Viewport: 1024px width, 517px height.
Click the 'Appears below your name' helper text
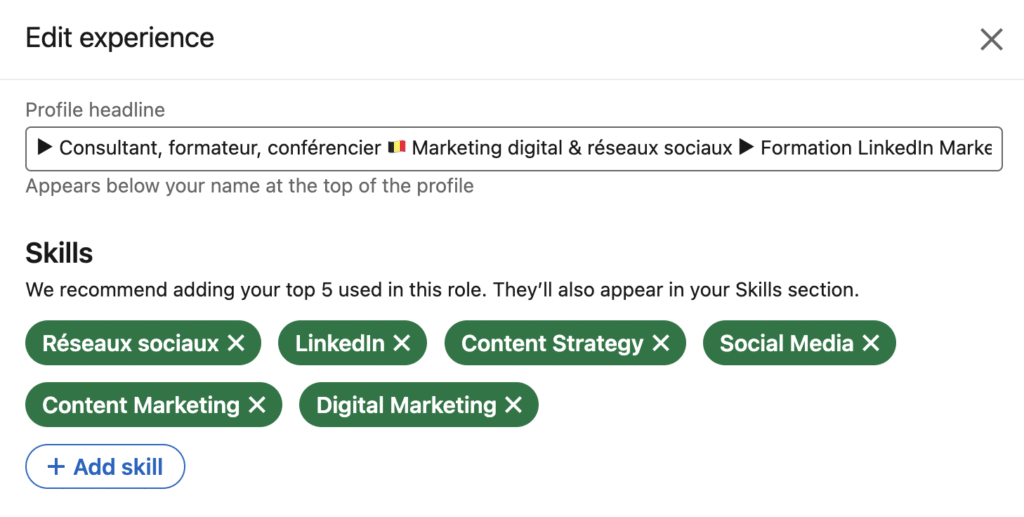249,186
